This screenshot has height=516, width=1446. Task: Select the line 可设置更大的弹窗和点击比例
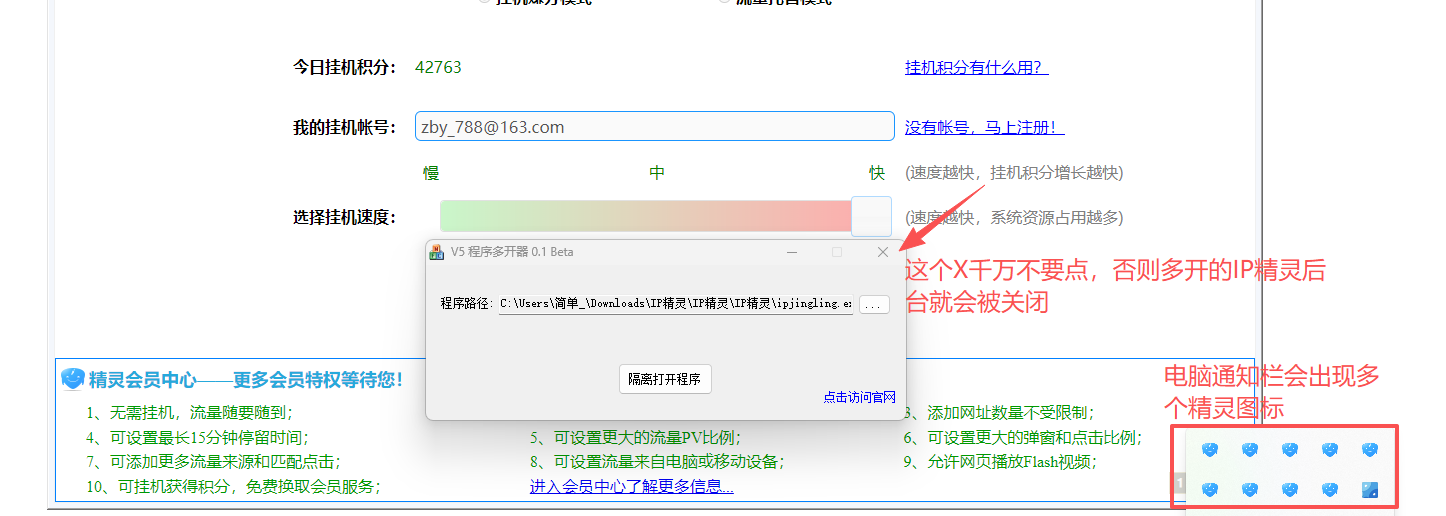[1021, 437]
